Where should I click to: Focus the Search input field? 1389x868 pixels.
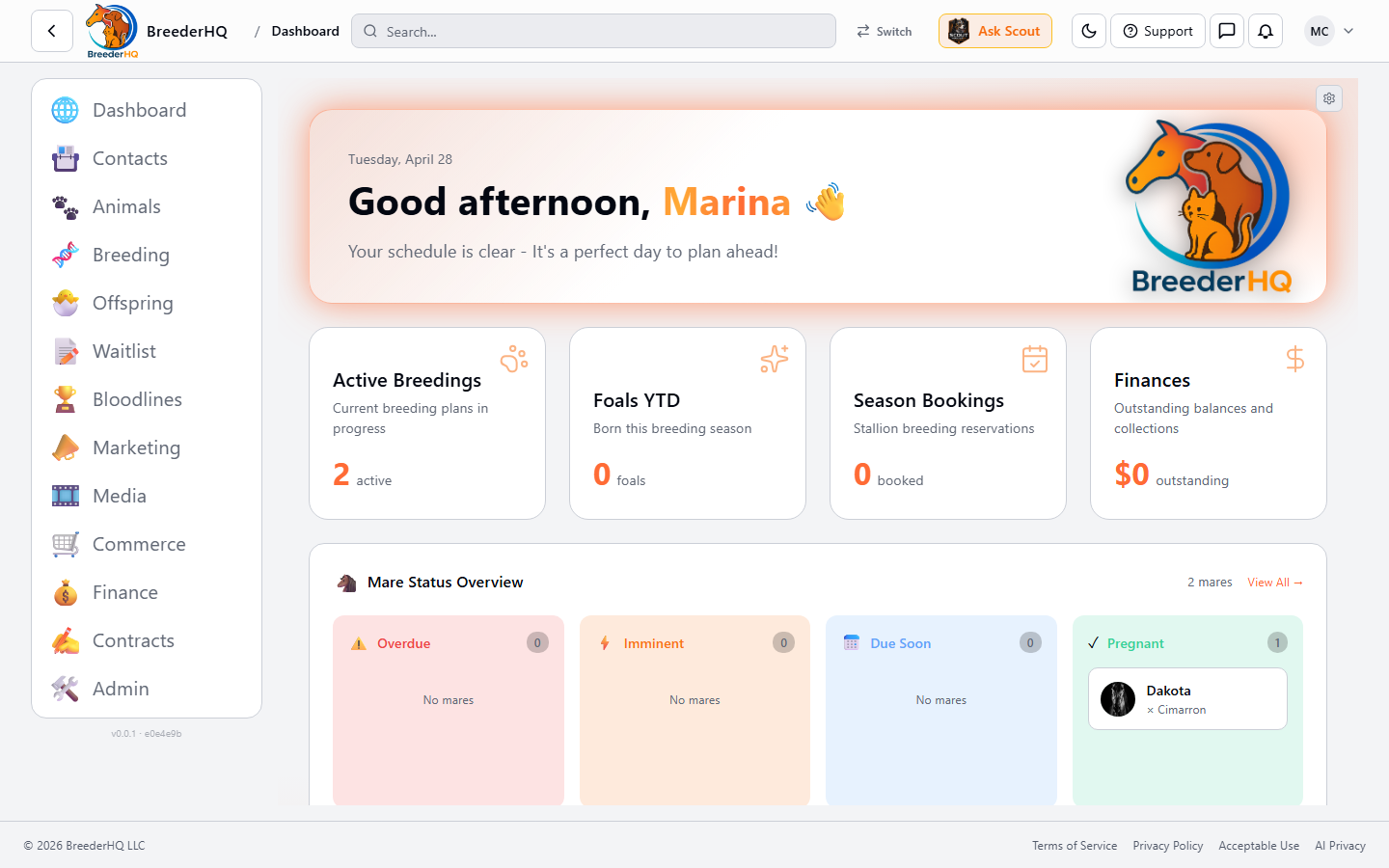point(593,31)
